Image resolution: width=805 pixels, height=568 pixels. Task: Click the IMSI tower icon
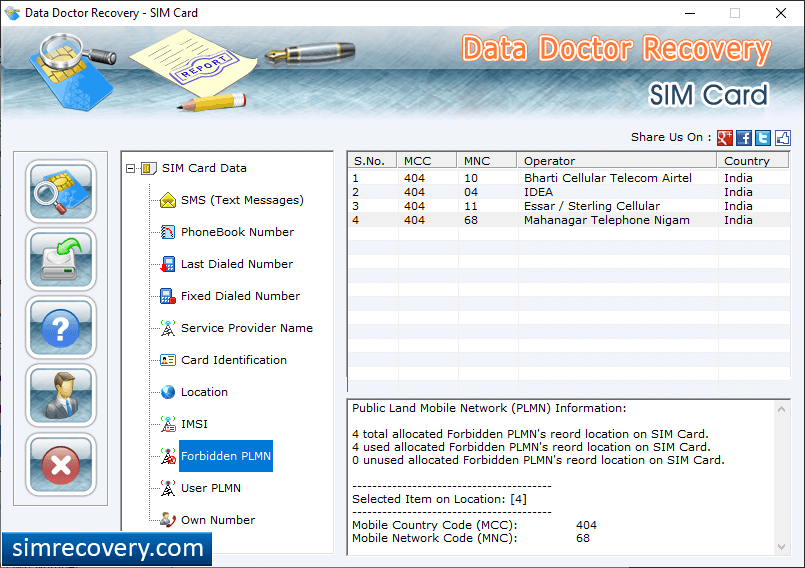167,424
